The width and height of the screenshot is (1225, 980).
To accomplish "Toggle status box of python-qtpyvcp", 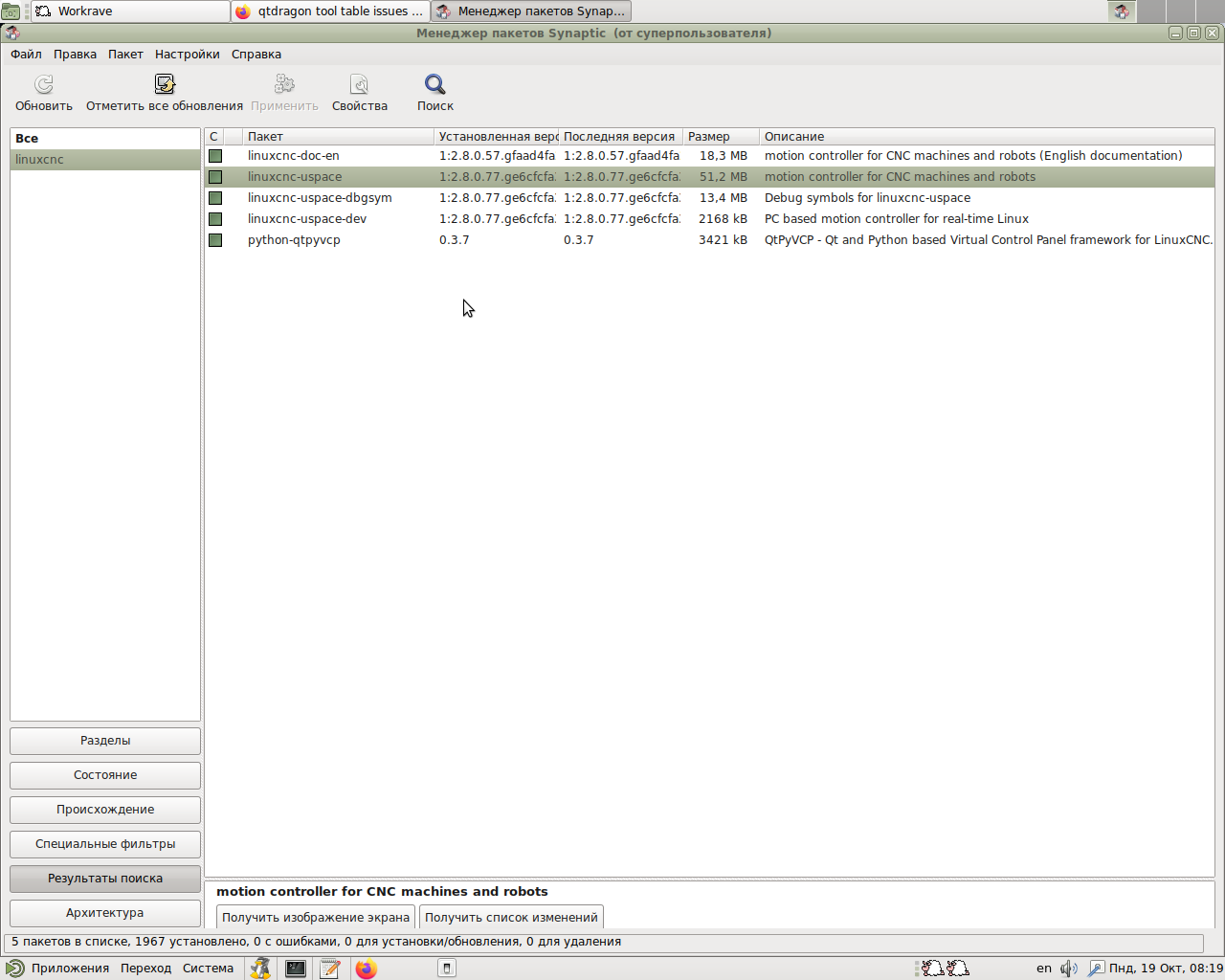I will coord(215,240).
